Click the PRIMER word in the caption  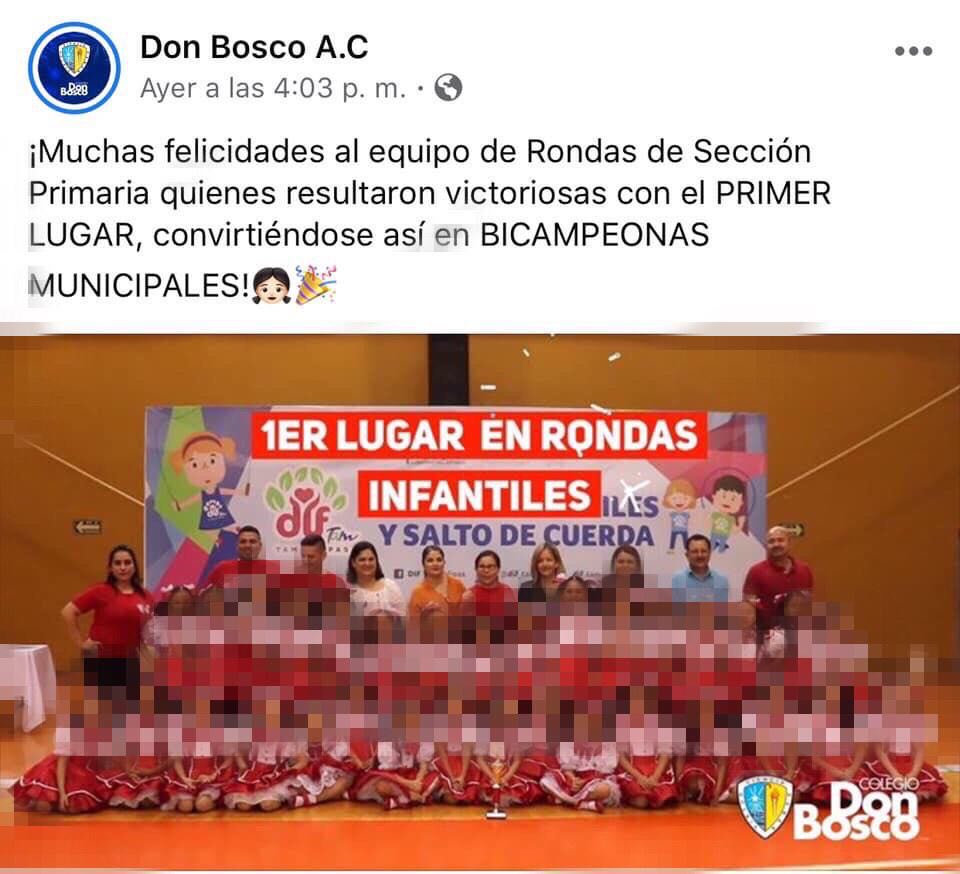[x=773, y=193]
